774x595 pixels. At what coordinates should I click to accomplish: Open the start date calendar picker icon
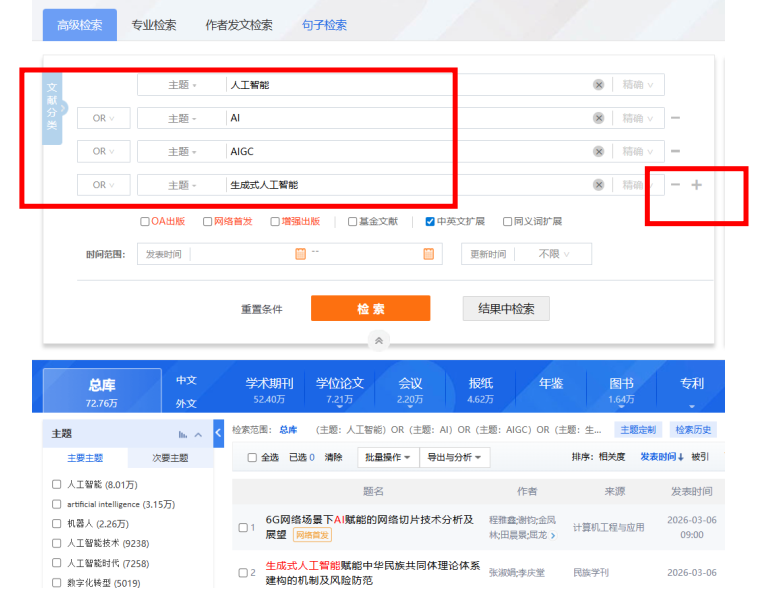(x=300, y=254)
